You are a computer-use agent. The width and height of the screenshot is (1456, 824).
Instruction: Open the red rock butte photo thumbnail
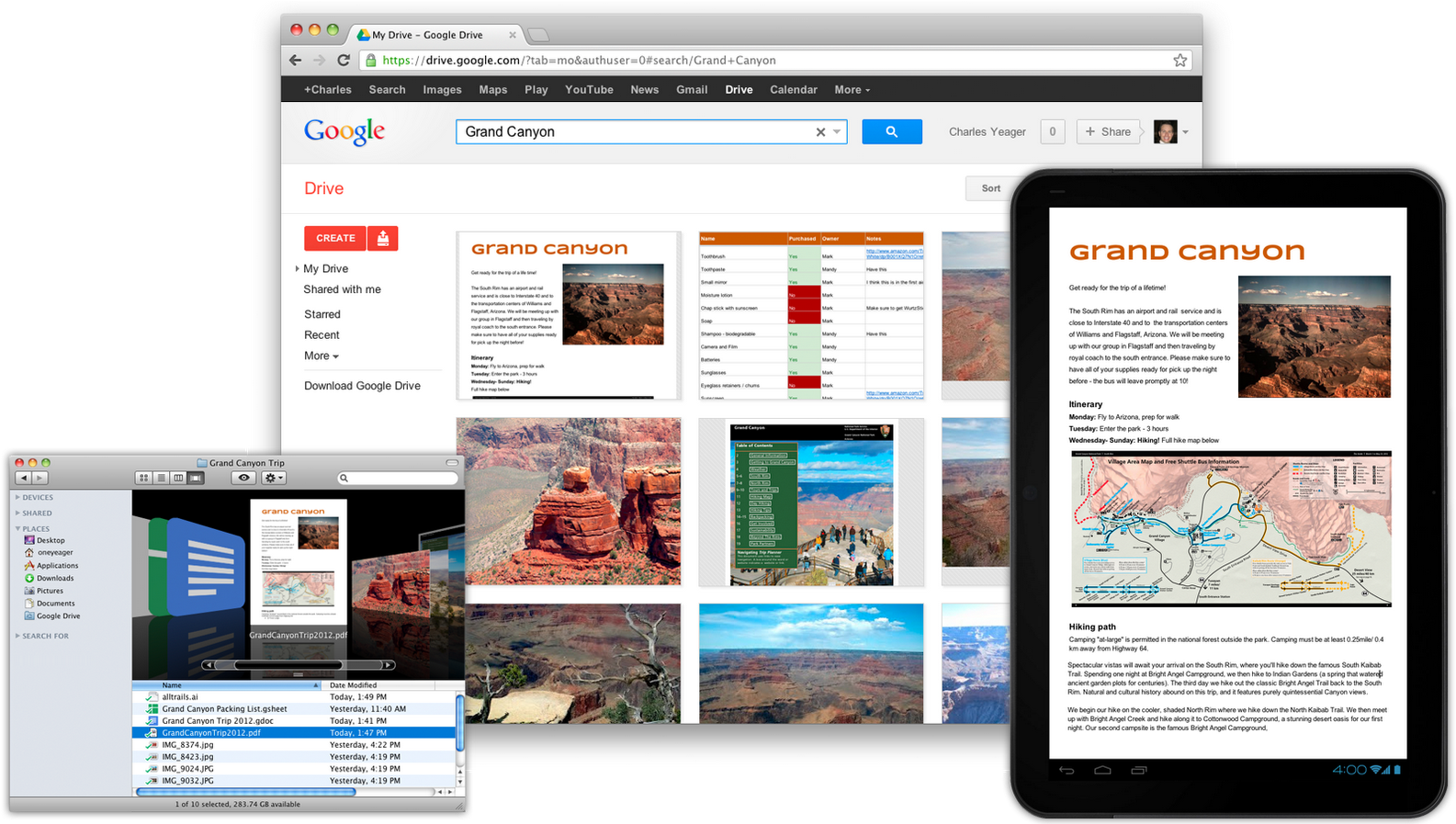(x=569, y=502)
